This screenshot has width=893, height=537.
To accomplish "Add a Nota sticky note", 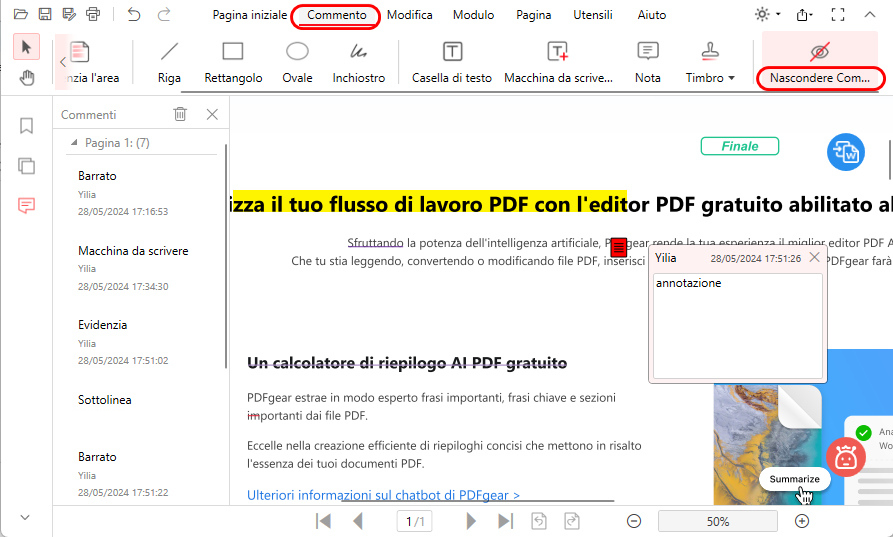I will tap(648, 63).
